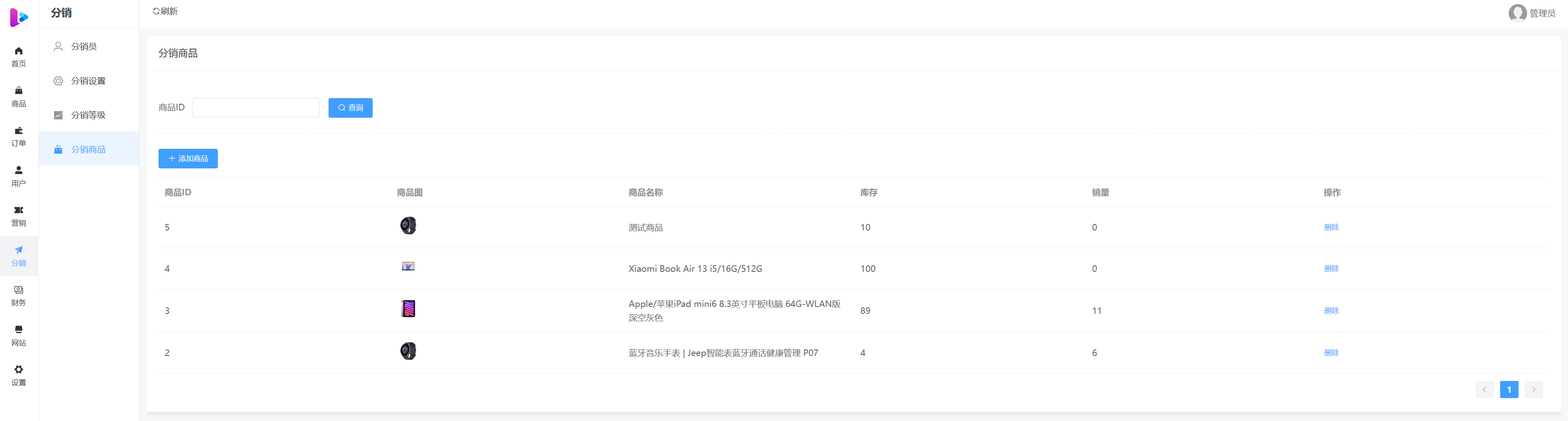Click the iPad mini6 product thumbnail
This screenshot has height=421, width=1568.
(x=408, y=309)
